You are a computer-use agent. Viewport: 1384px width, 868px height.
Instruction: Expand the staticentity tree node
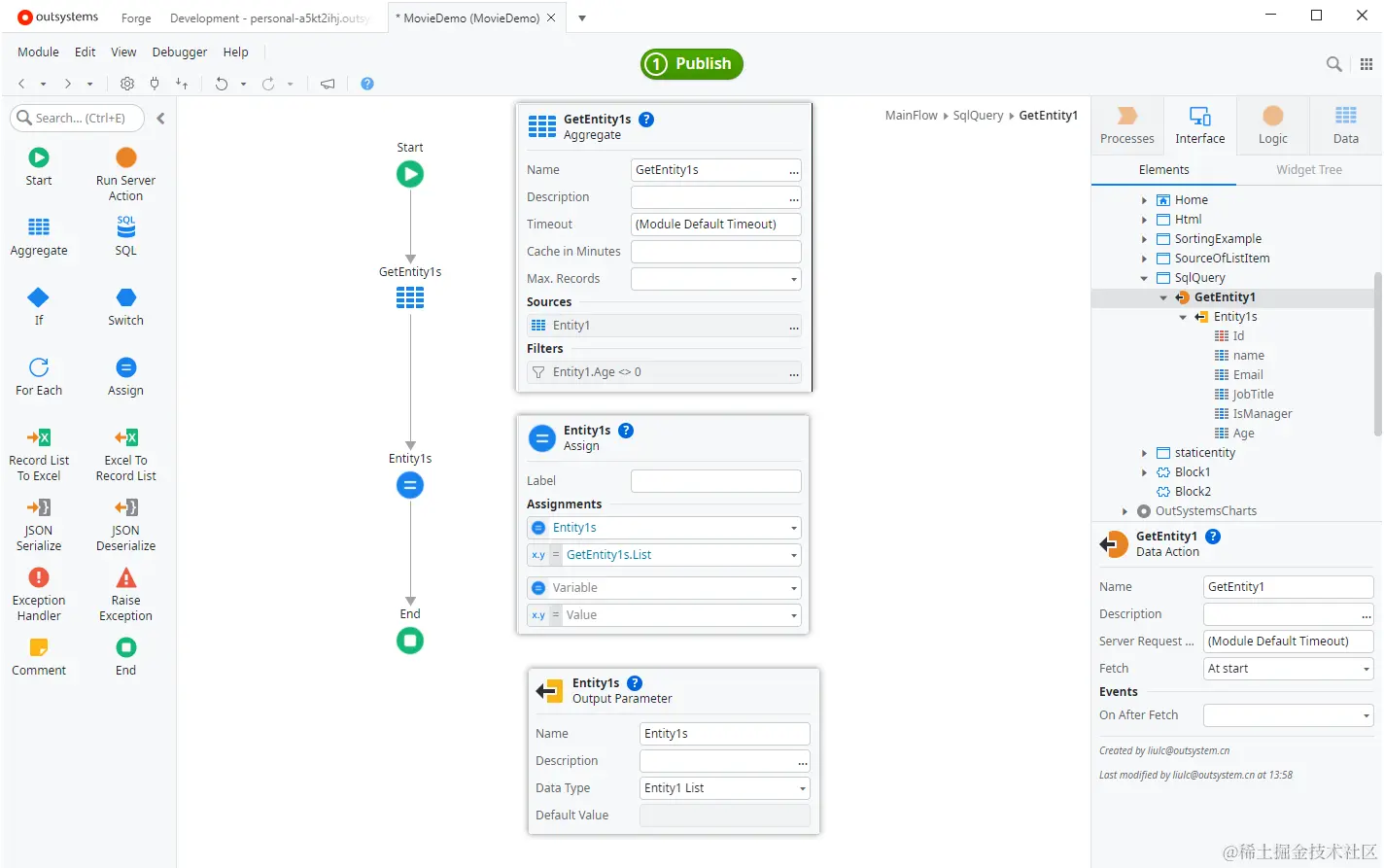1144,453
